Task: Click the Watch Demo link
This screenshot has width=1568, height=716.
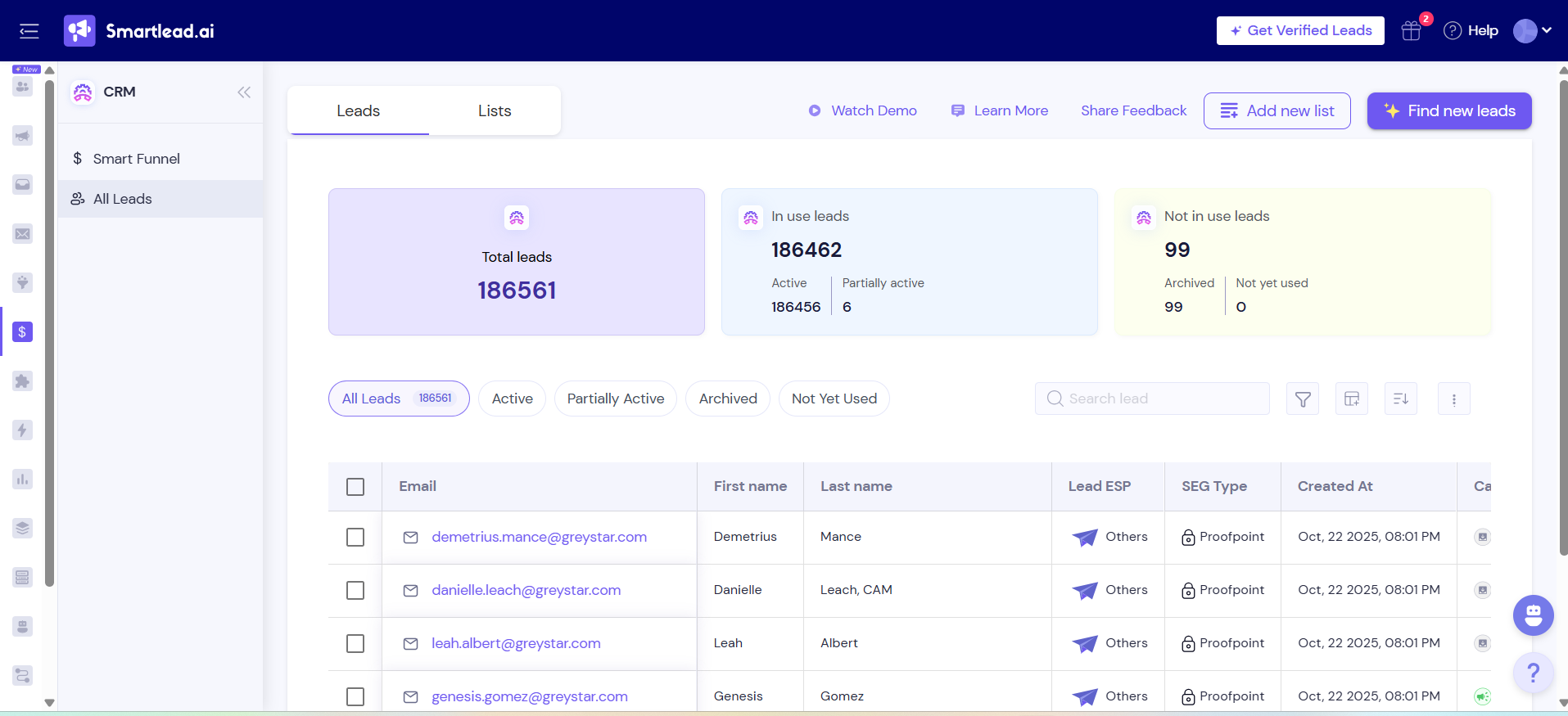Action: (863, 110)
